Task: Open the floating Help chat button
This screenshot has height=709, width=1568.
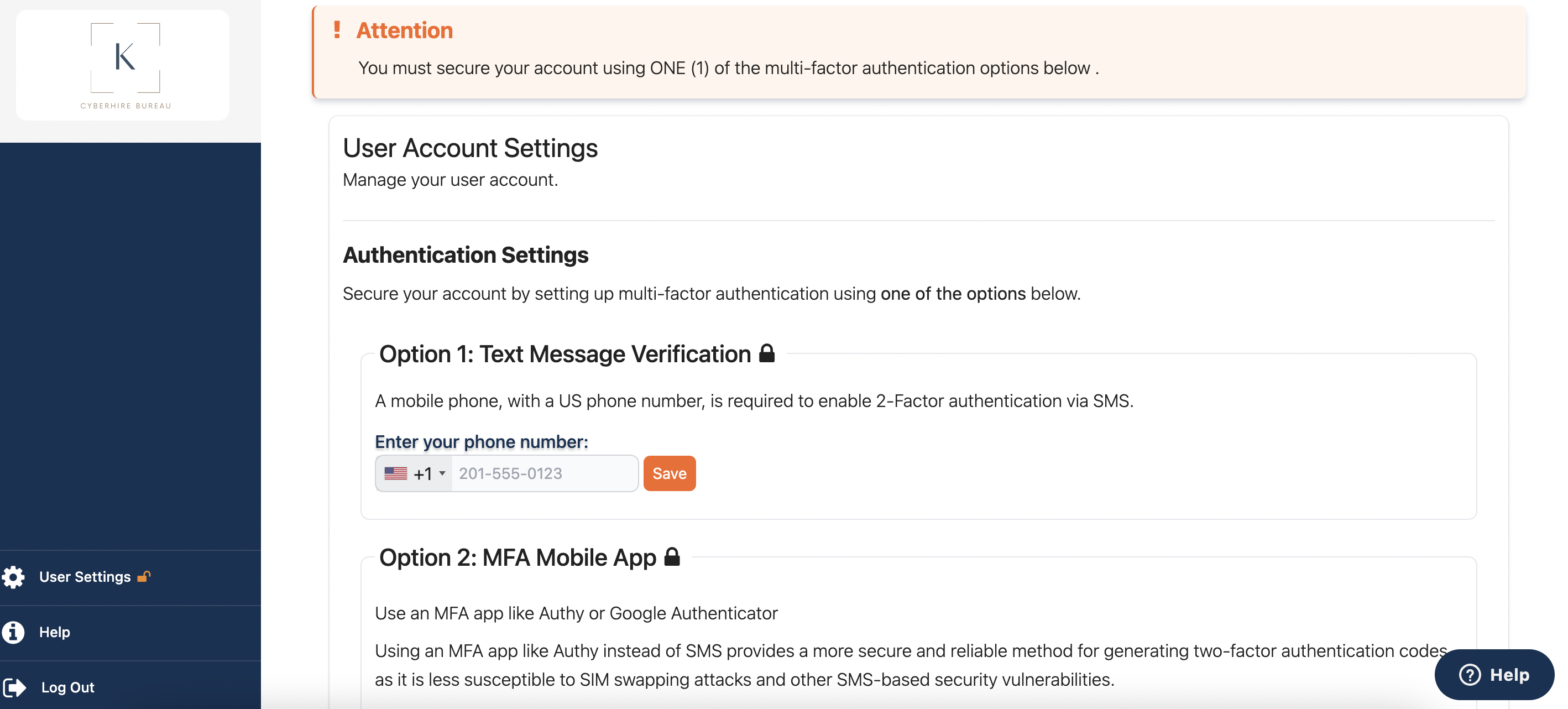Action: coord(1494,674)
